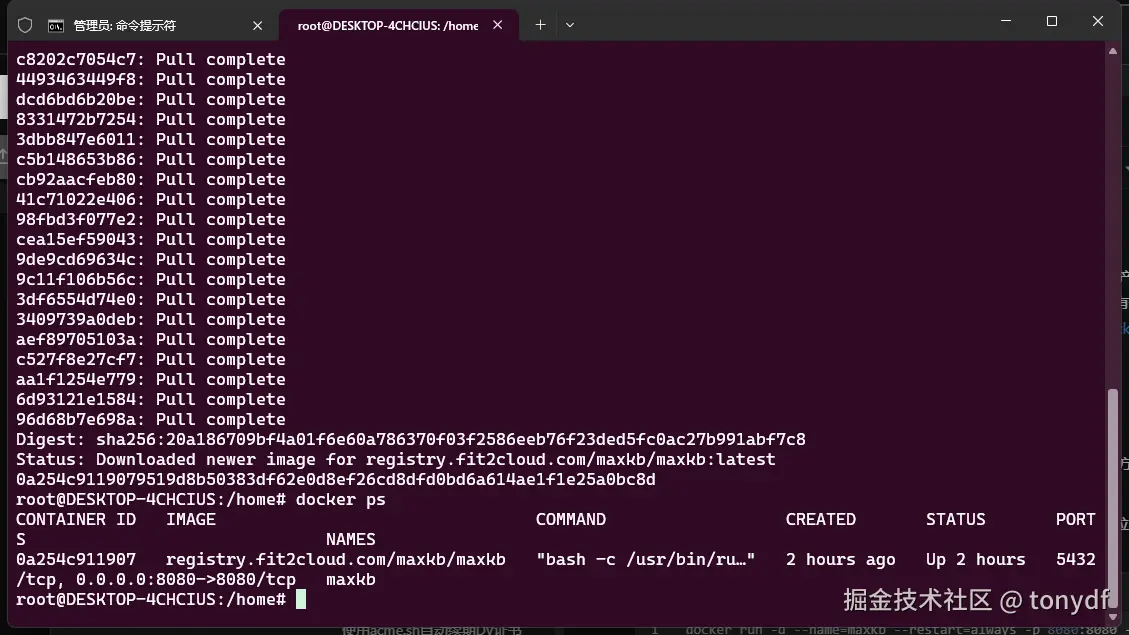Maximize the terminal window
1129x635 pixels.
point(1052,21)
